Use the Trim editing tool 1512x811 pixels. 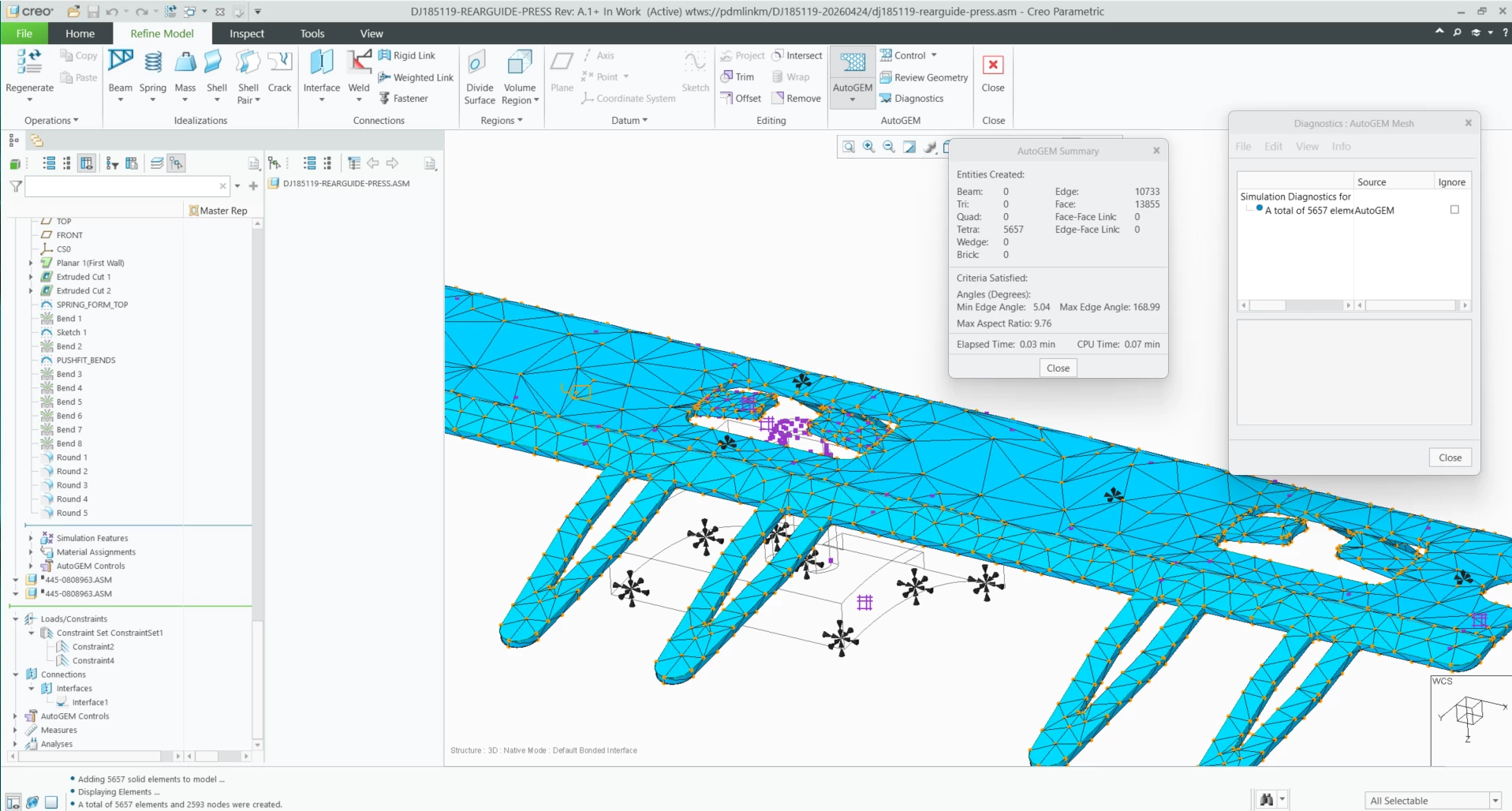[737, 77]
